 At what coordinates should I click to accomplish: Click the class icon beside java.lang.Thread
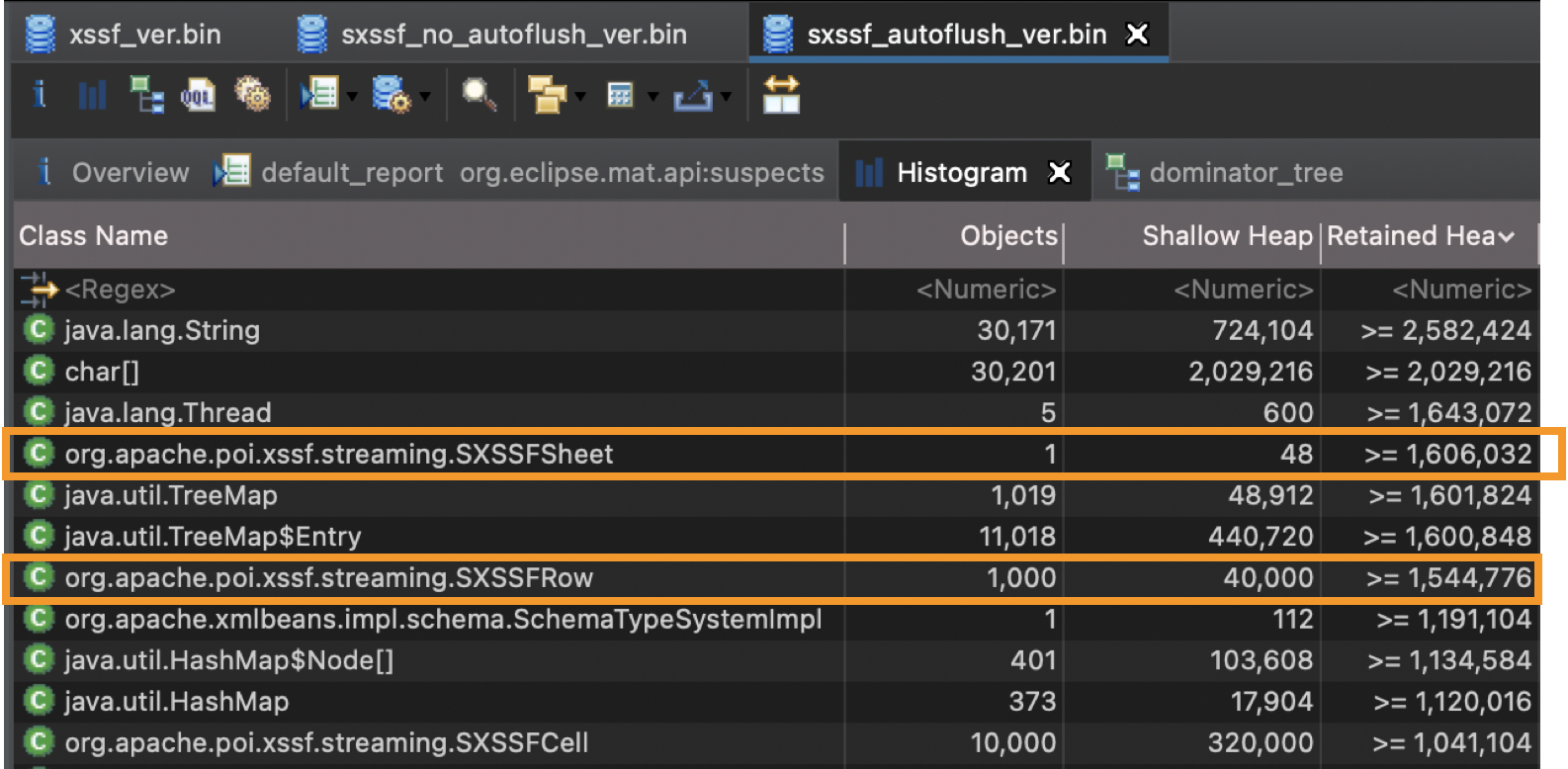click(x=39, y=412)
